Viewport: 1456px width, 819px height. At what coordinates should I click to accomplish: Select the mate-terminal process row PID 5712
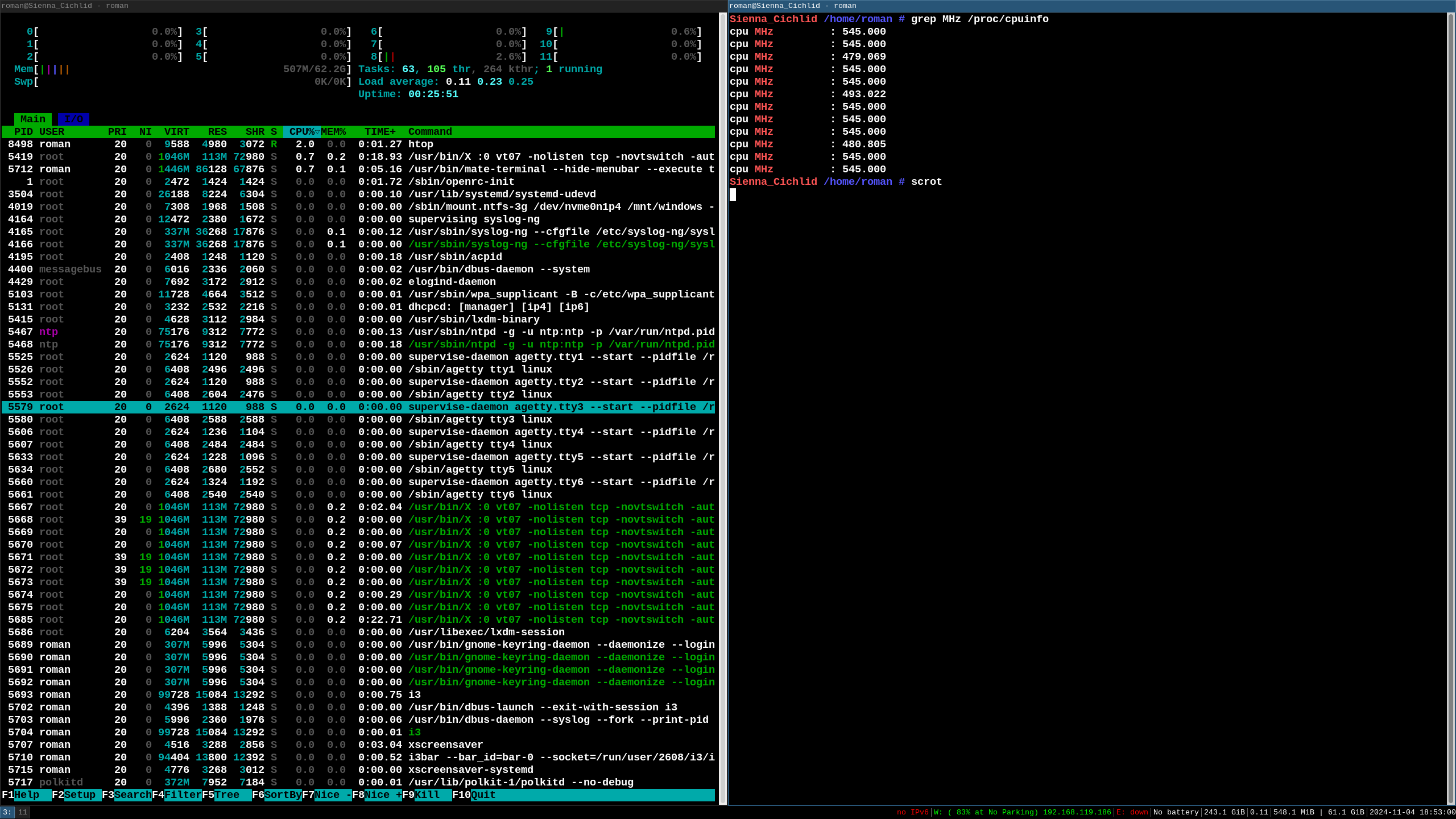[x=358, y=169]
